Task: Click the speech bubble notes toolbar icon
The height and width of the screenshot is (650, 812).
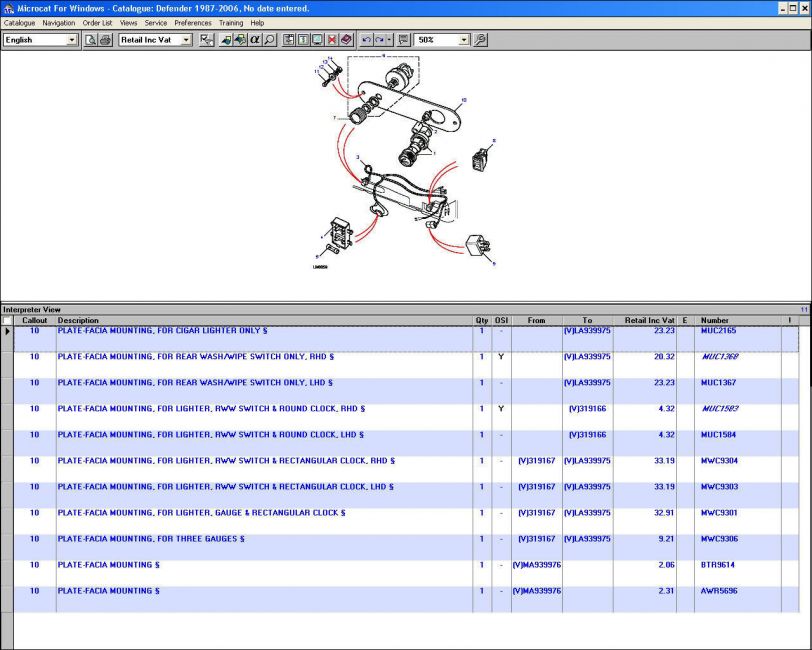Action: pyautogui.click(x=403, y=40)
